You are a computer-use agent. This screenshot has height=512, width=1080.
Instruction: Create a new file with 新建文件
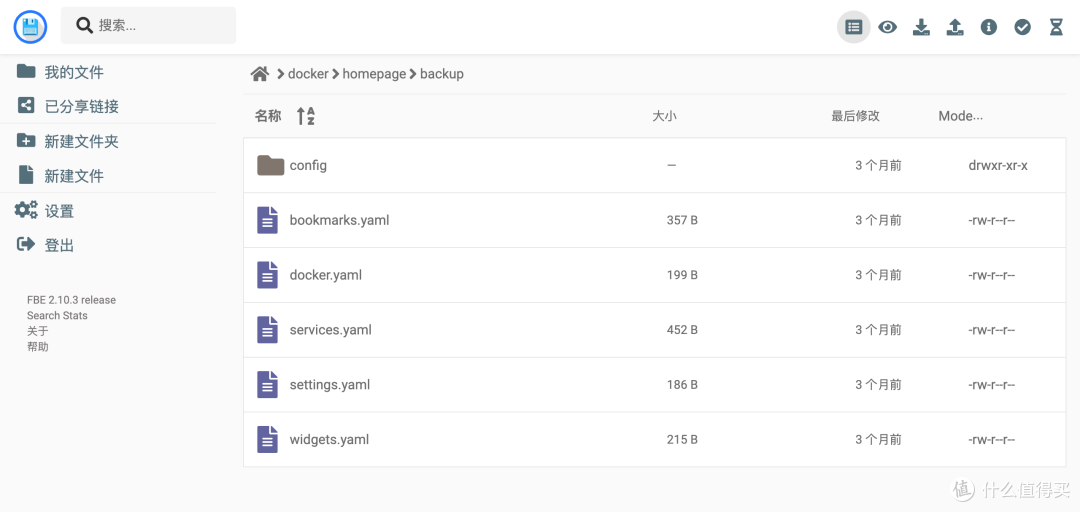click(x=73, y=176)
